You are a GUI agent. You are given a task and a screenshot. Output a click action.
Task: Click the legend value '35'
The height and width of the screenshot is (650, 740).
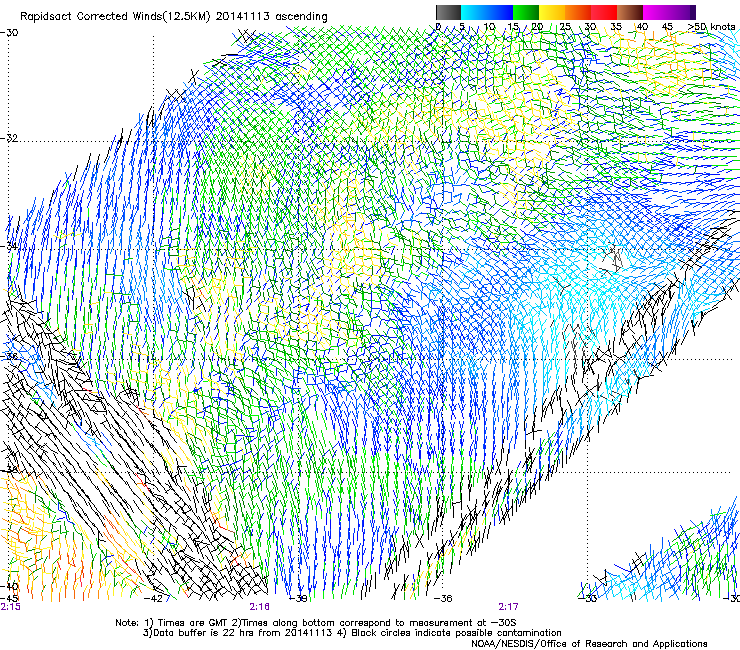tap(616, 27)
